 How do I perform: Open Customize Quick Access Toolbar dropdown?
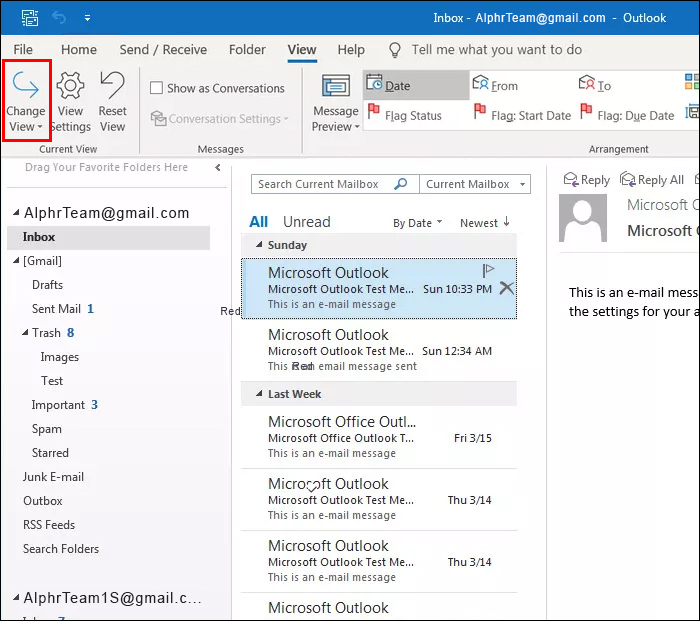coord(88,18)
